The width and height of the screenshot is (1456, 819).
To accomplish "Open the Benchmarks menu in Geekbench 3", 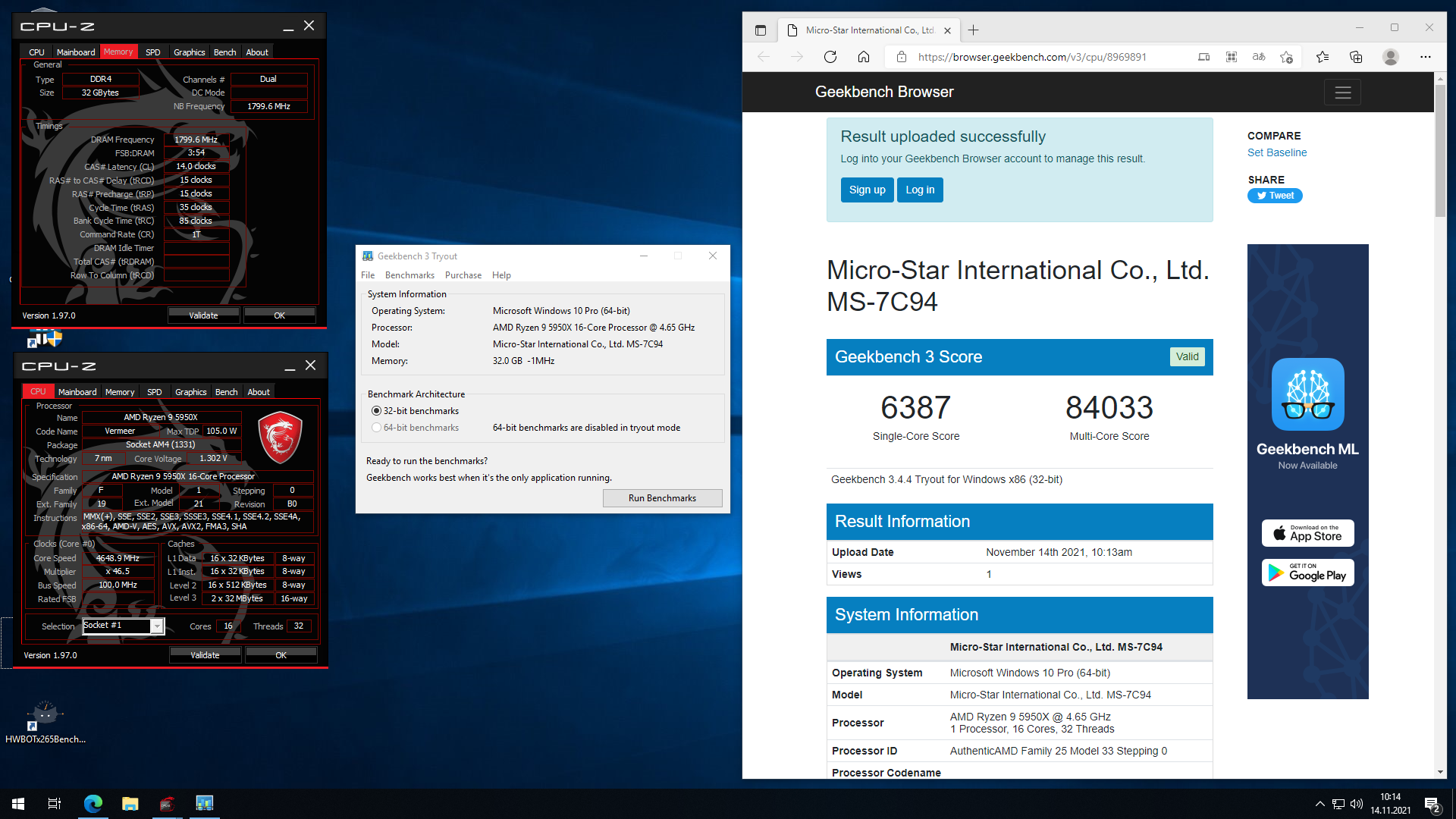I will pyautogui.click(x=409, y=275).
